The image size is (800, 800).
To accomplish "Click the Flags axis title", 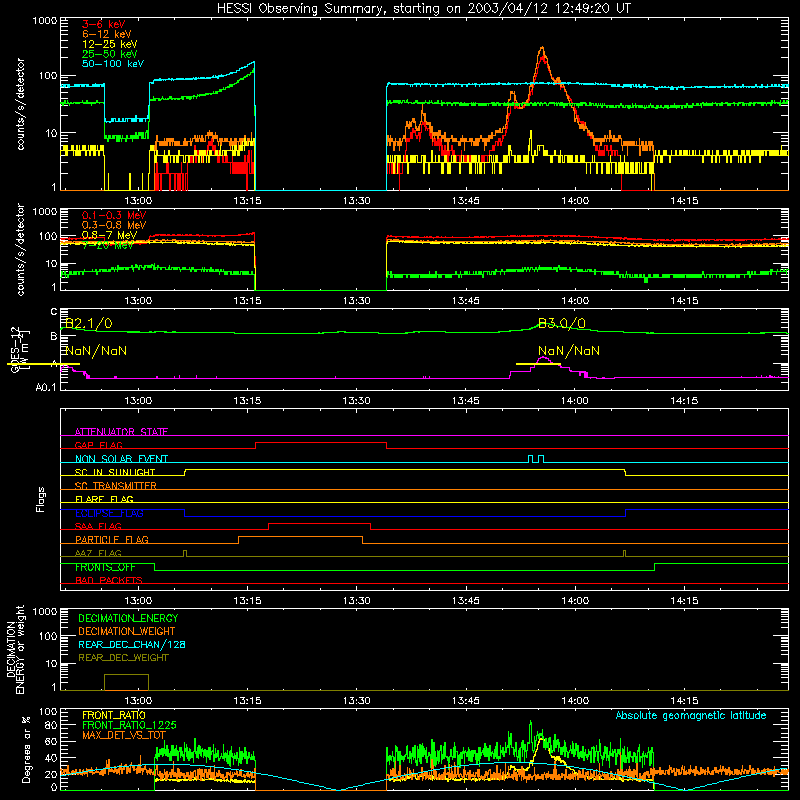I will [41, 499].
